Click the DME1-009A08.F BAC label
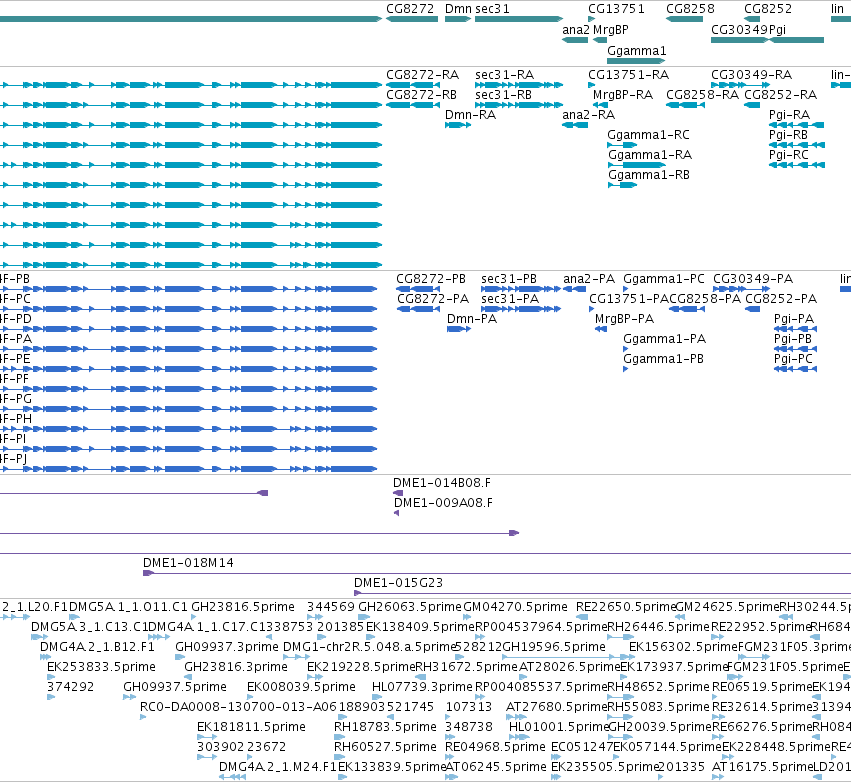This screenshot has height=782, width=851. (443, 503)
